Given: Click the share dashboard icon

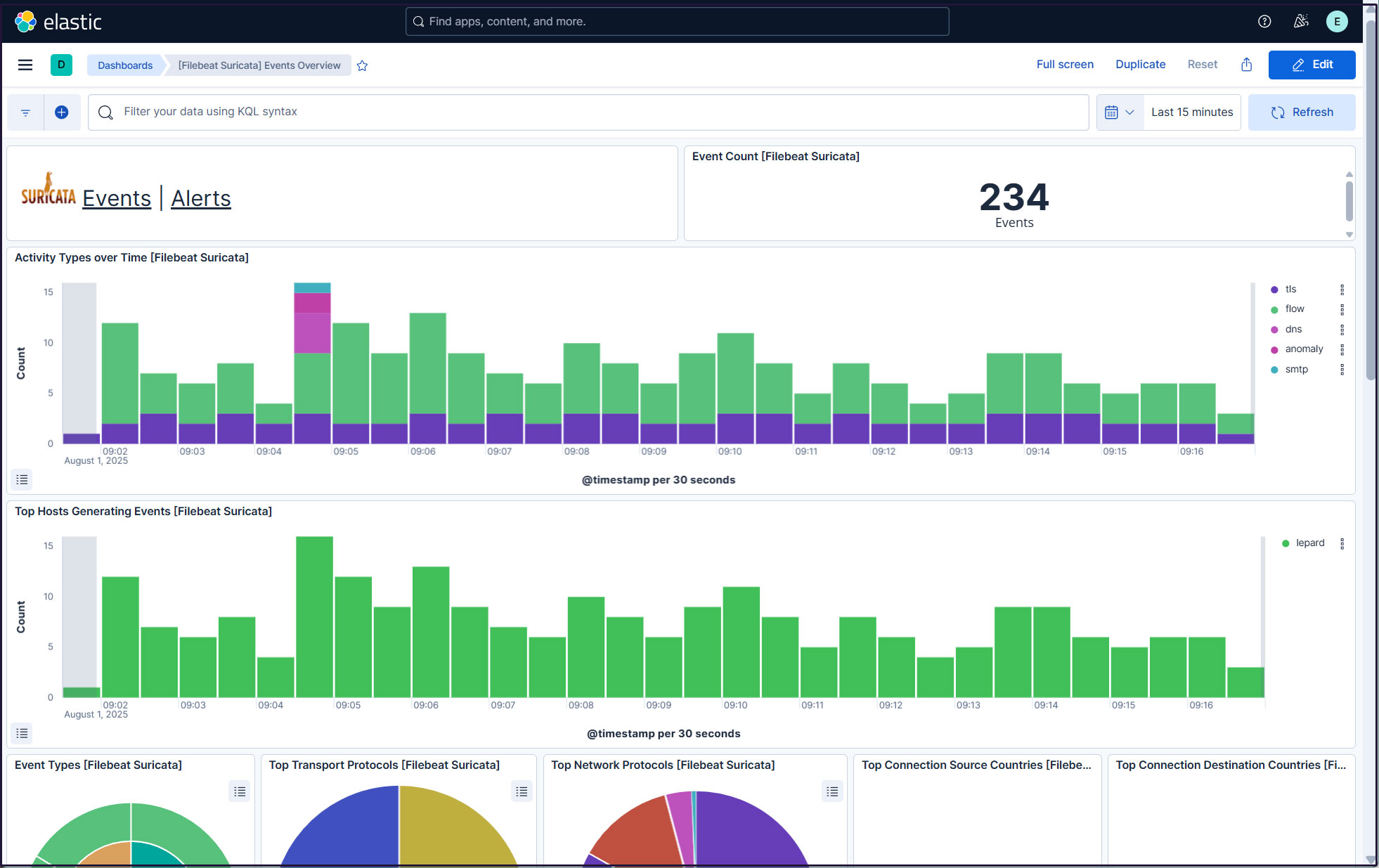Looking at the screenshot, I should pyautogui.click(x=1246, y=65).
